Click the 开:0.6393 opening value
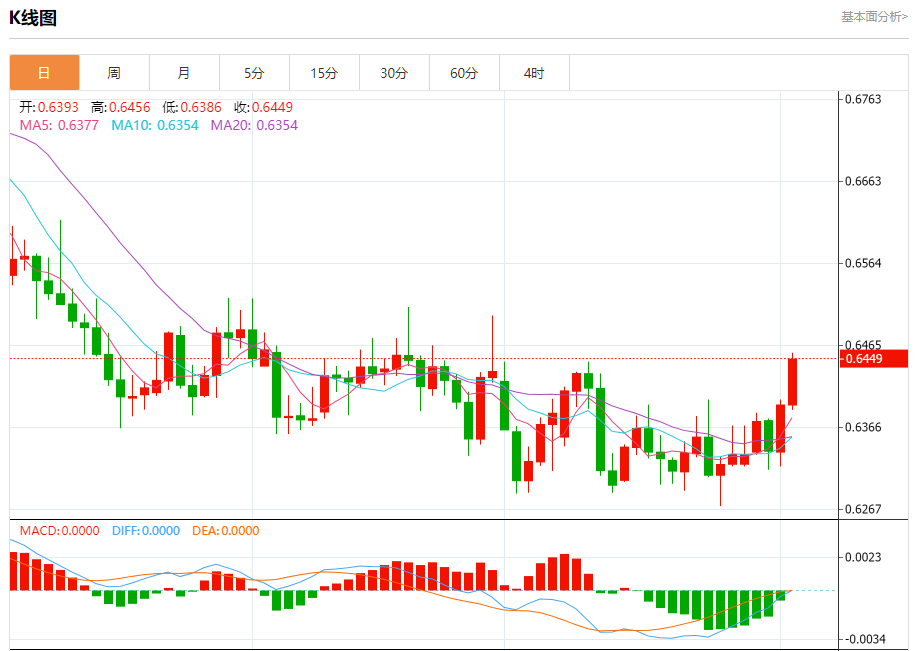Viewport: 915px width, 651px height. [49, 107]
